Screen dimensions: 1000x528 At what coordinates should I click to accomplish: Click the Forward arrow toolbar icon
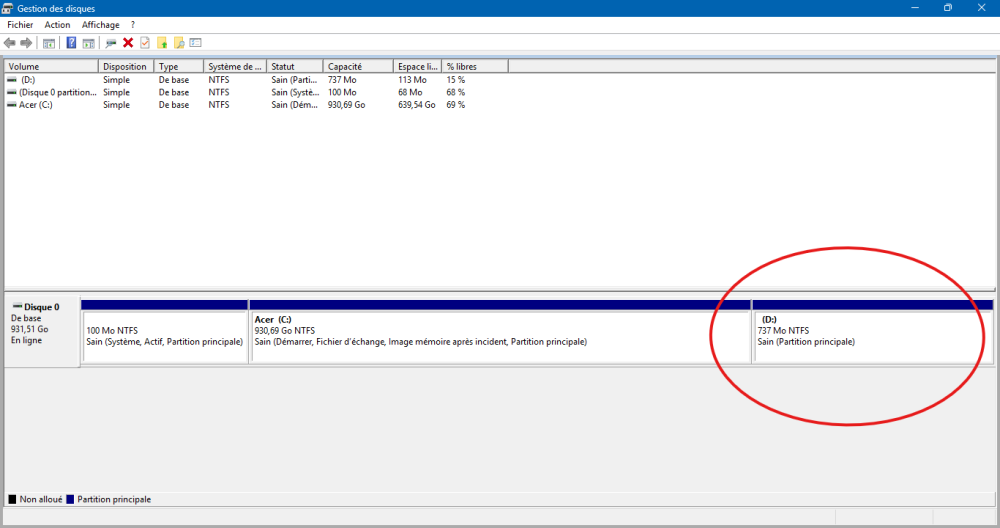[x=26, y=43]
